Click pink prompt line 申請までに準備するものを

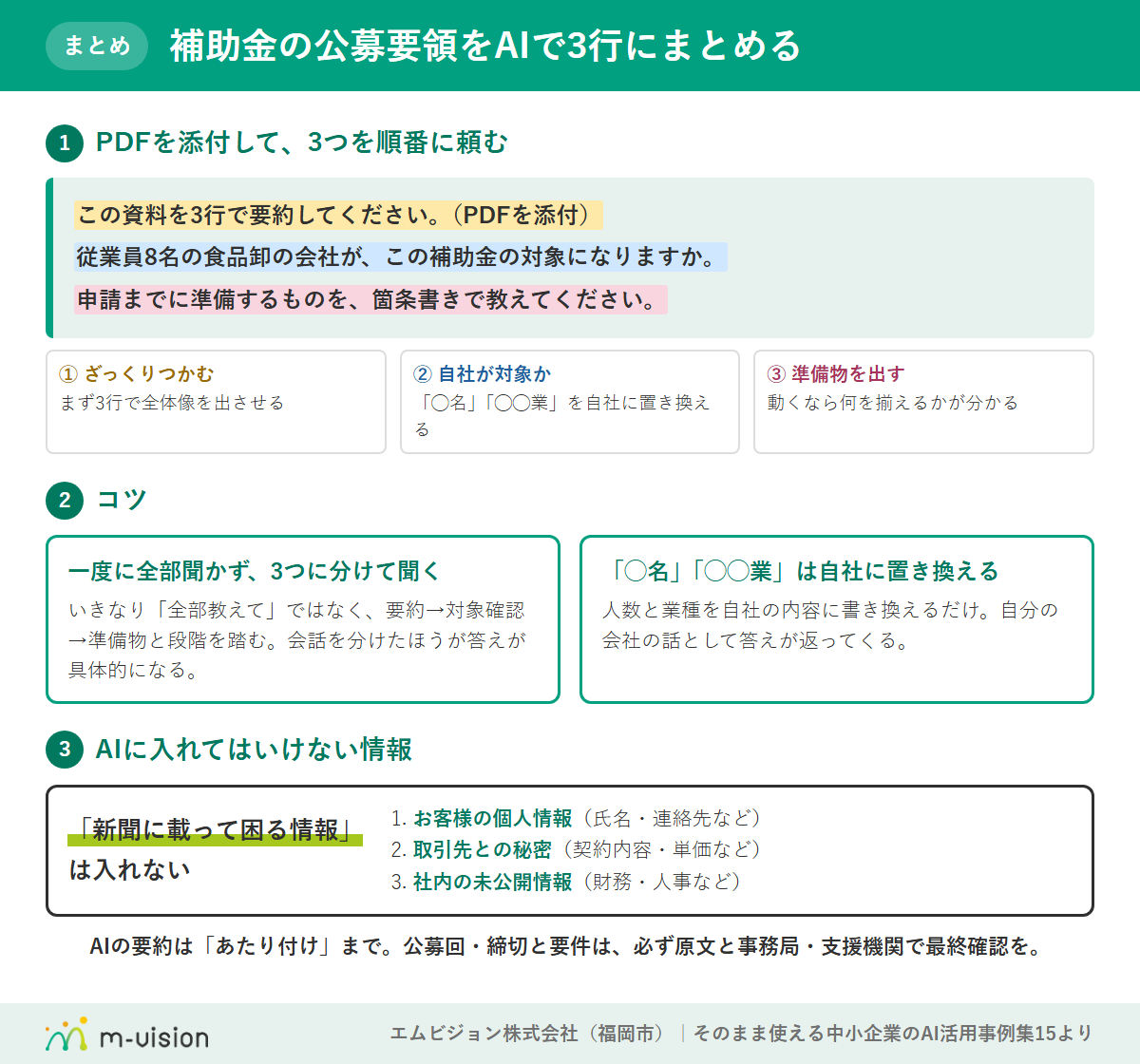point(370,299)
